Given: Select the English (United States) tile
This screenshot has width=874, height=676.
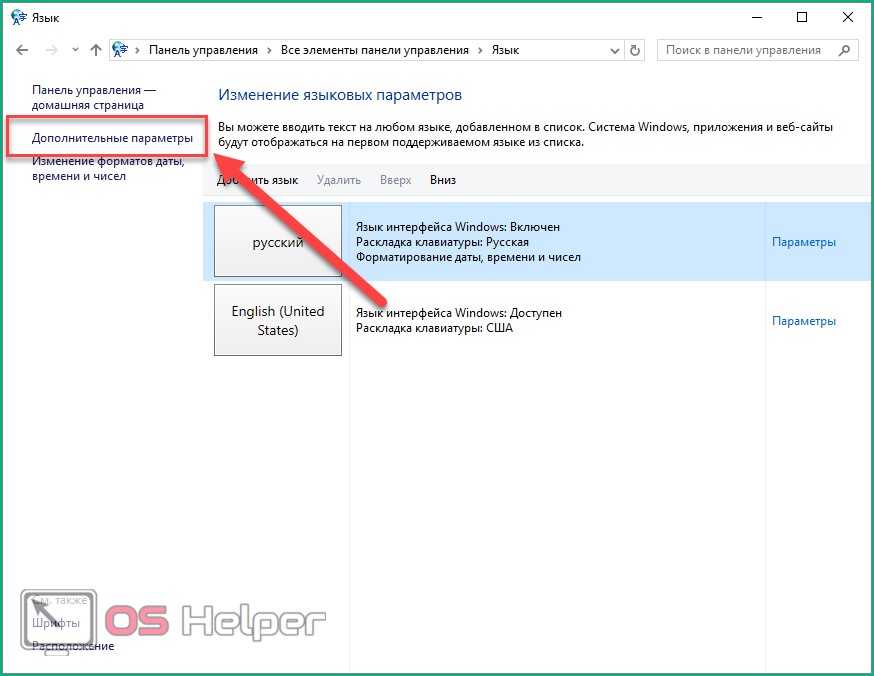Looking at the screenshot, I should click(x=278, y=320).
